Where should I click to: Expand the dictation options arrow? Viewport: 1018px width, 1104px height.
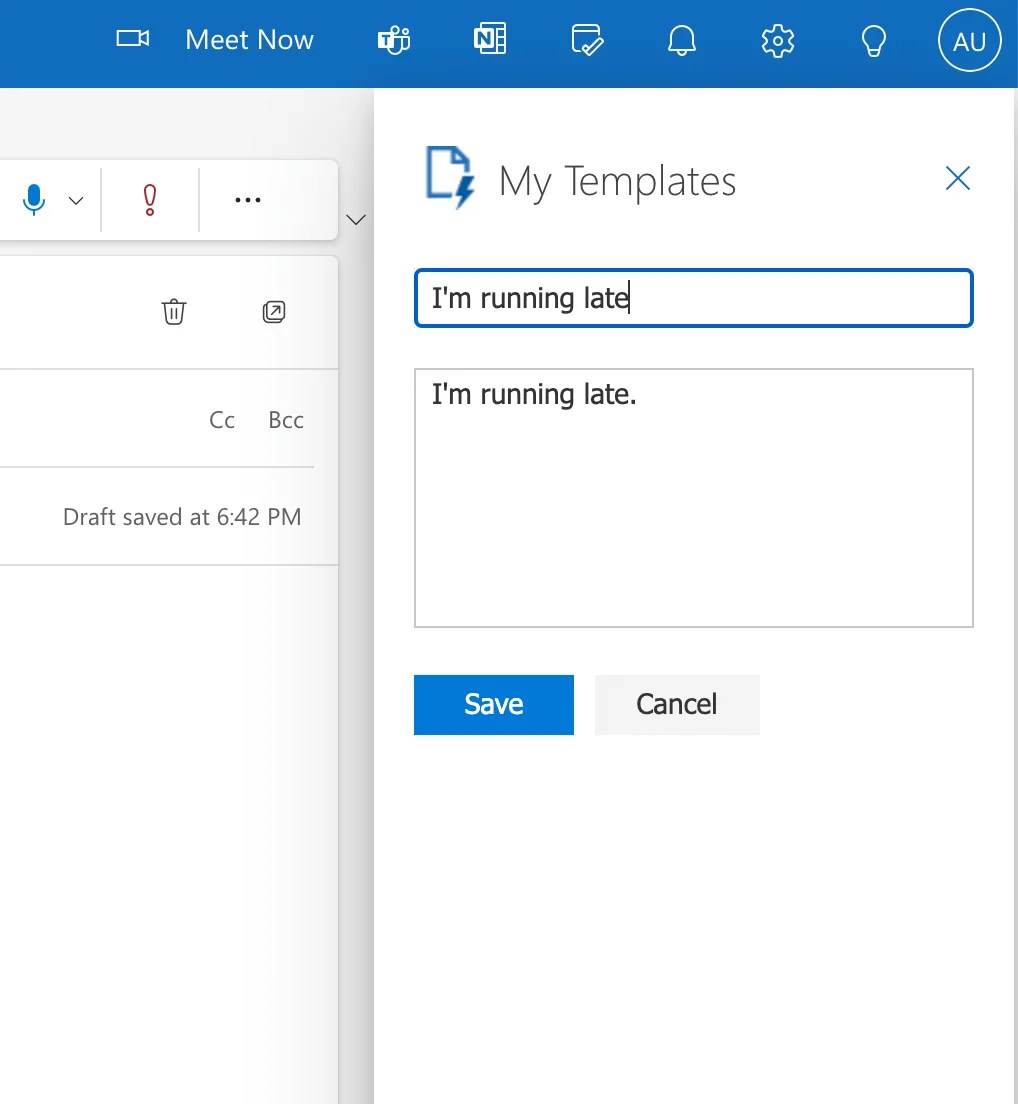(76, 201)
